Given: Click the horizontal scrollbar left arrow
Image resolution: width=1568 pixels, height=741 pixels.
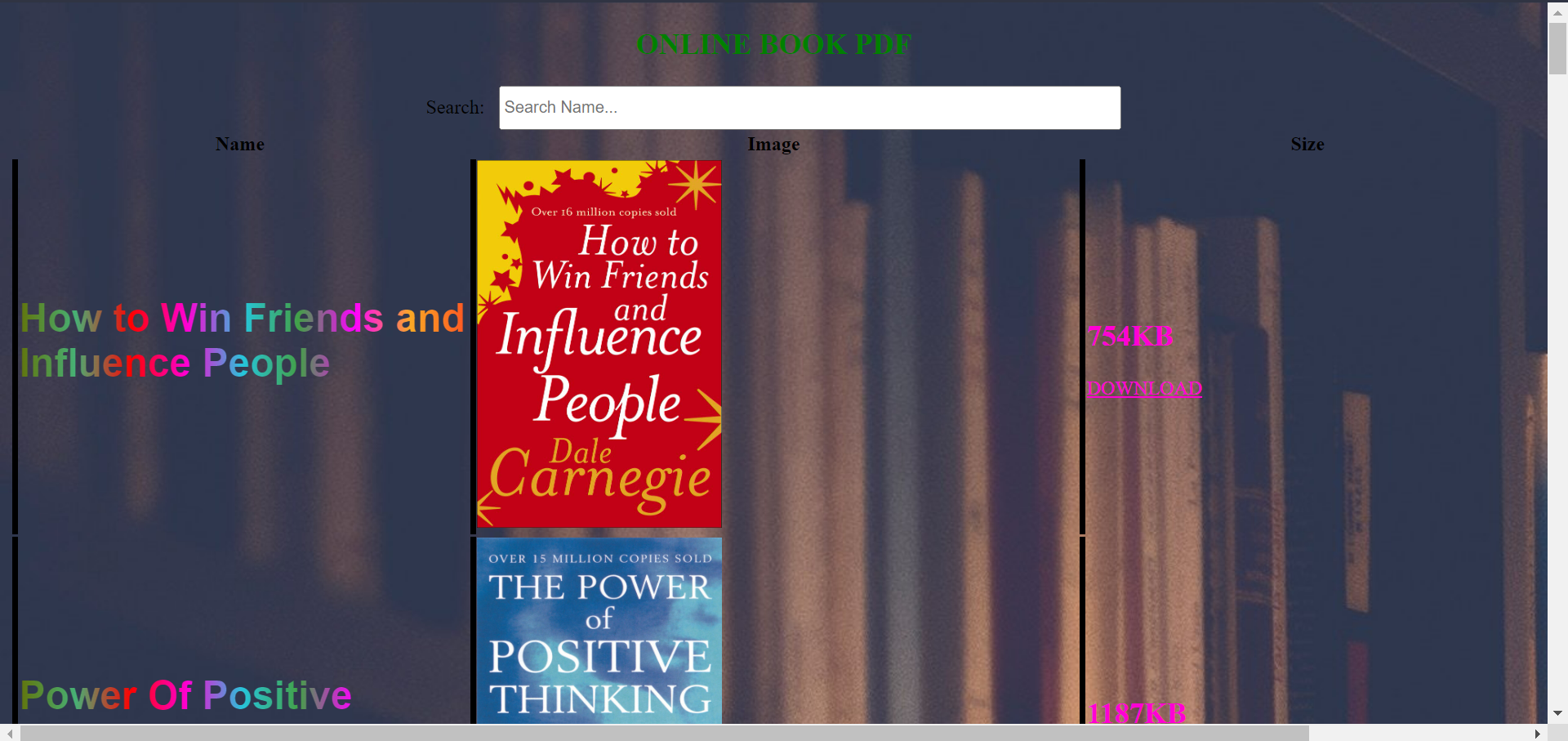Looking at the screenshot, I should click(10, 733).
